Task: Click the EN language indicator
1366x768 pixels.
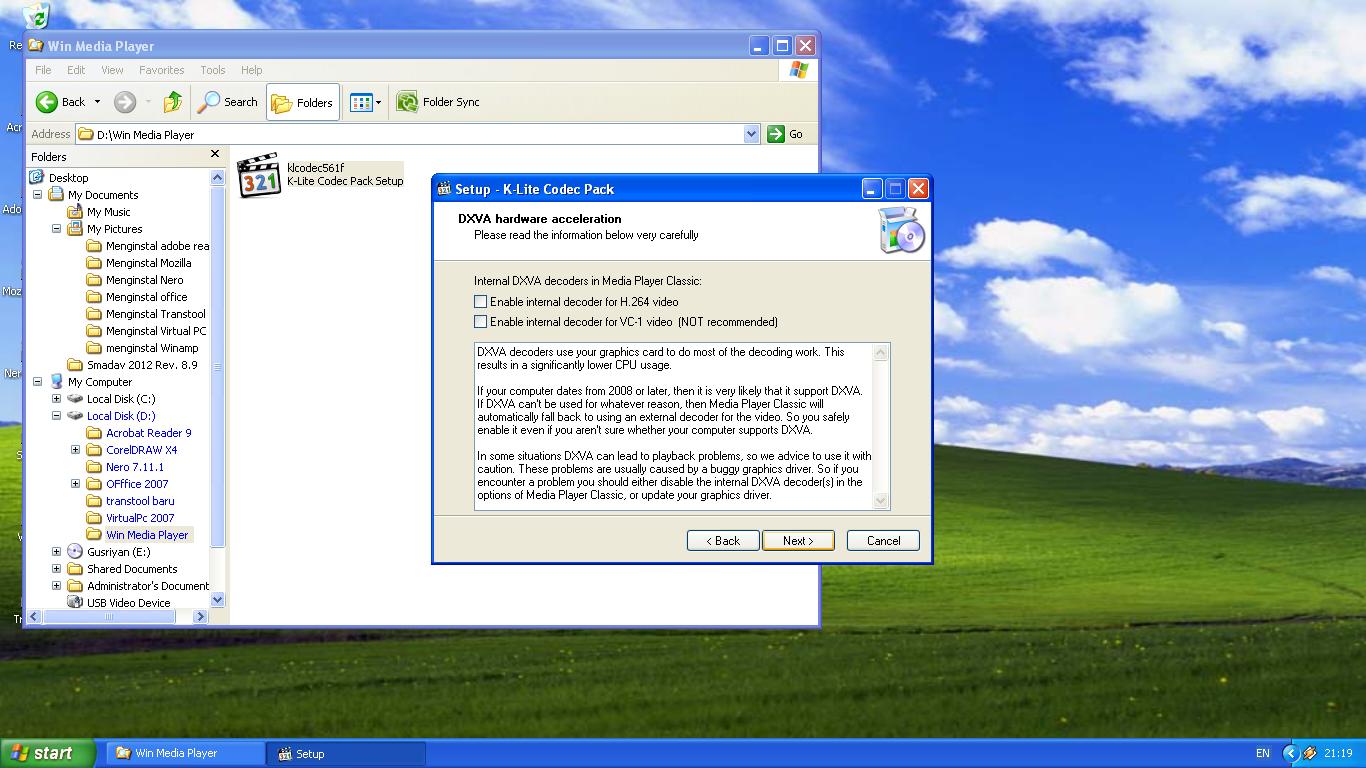Action: (x=1262, y=754)
